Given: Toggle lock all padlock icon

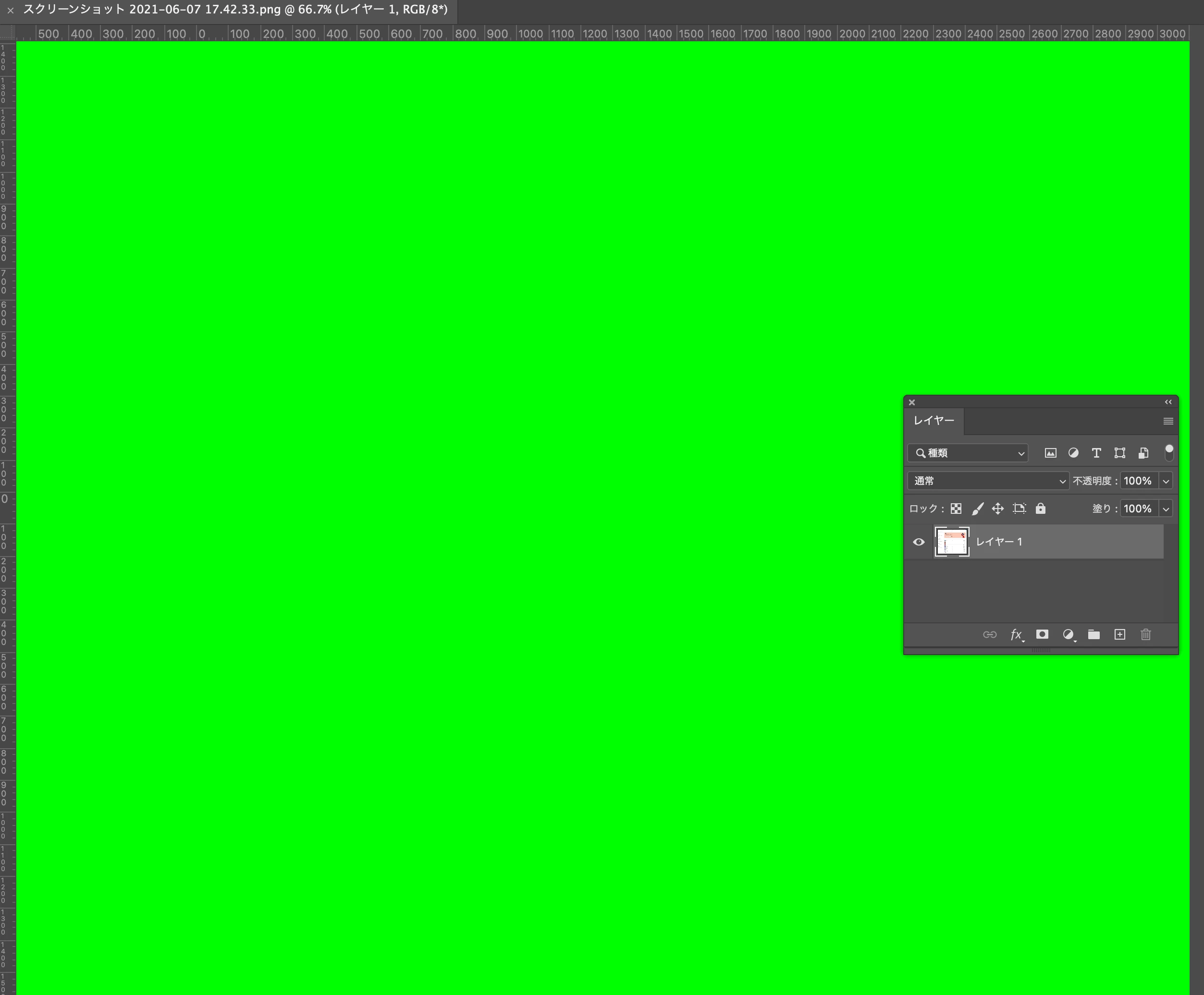Looking at the screenshot, I should (x=1041, y=509).
